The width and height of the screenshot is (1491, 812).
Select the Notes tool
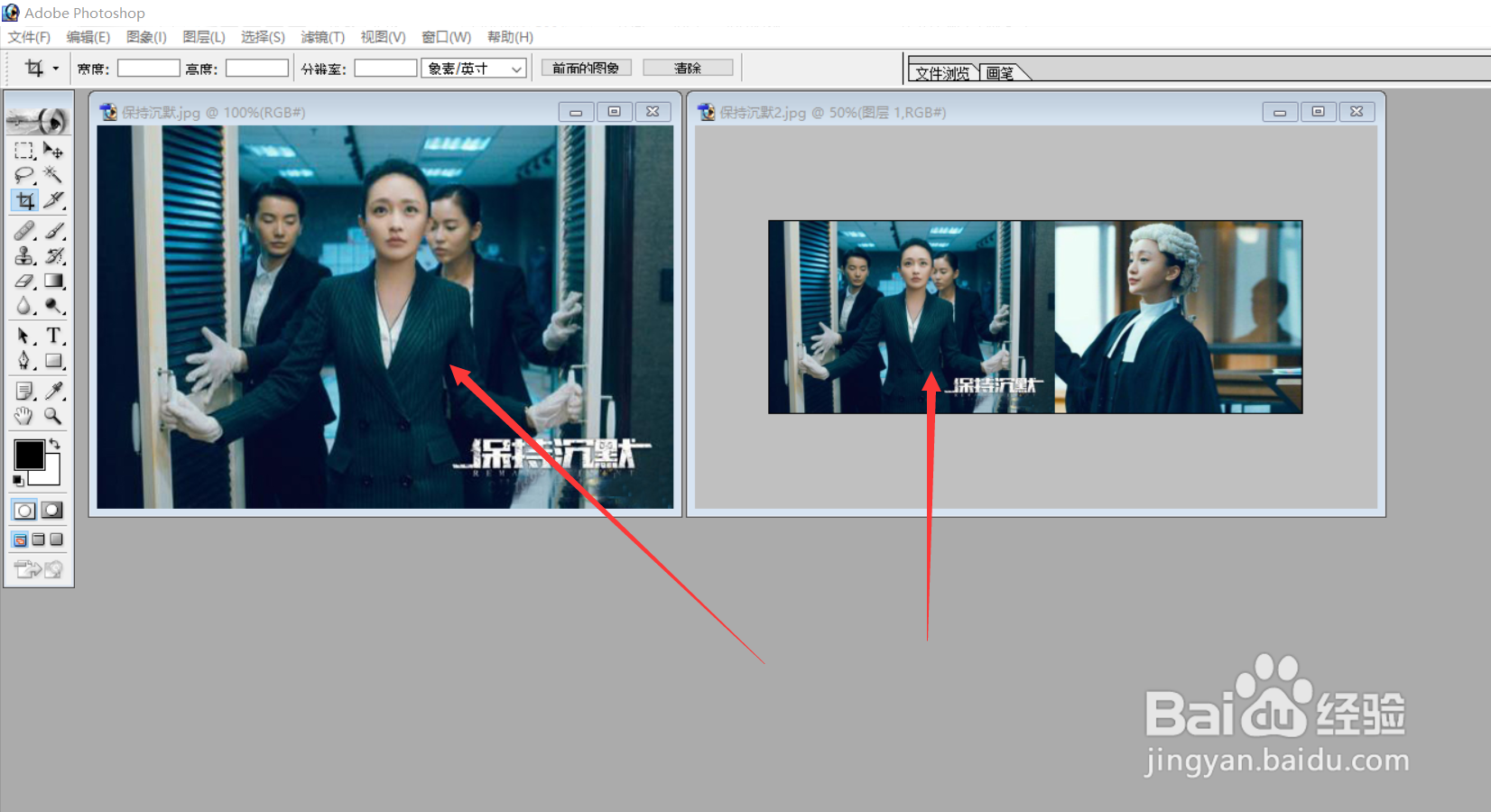[x=24, y=391]
